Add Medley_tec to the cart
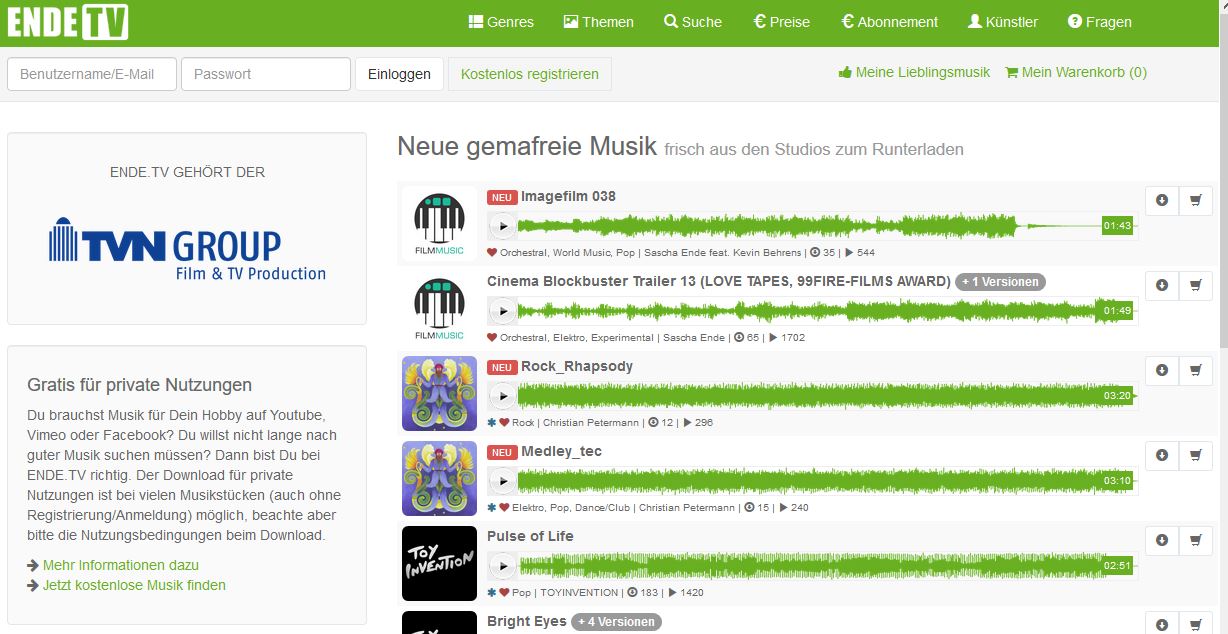Image resolution: width=1228 pixels, height=634 pixels. [x=1195, y=455]
